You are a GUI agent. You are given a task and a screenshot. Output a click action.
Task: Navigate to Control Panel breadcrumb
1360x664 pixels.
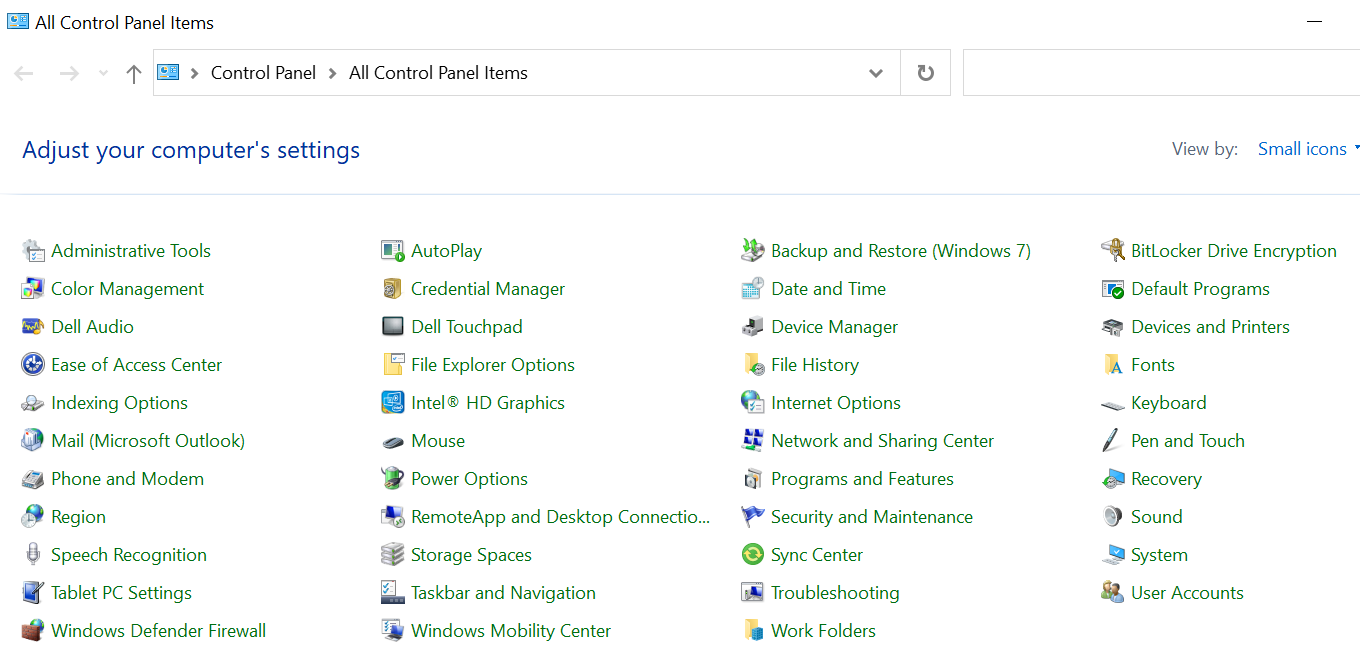point(263,73)
